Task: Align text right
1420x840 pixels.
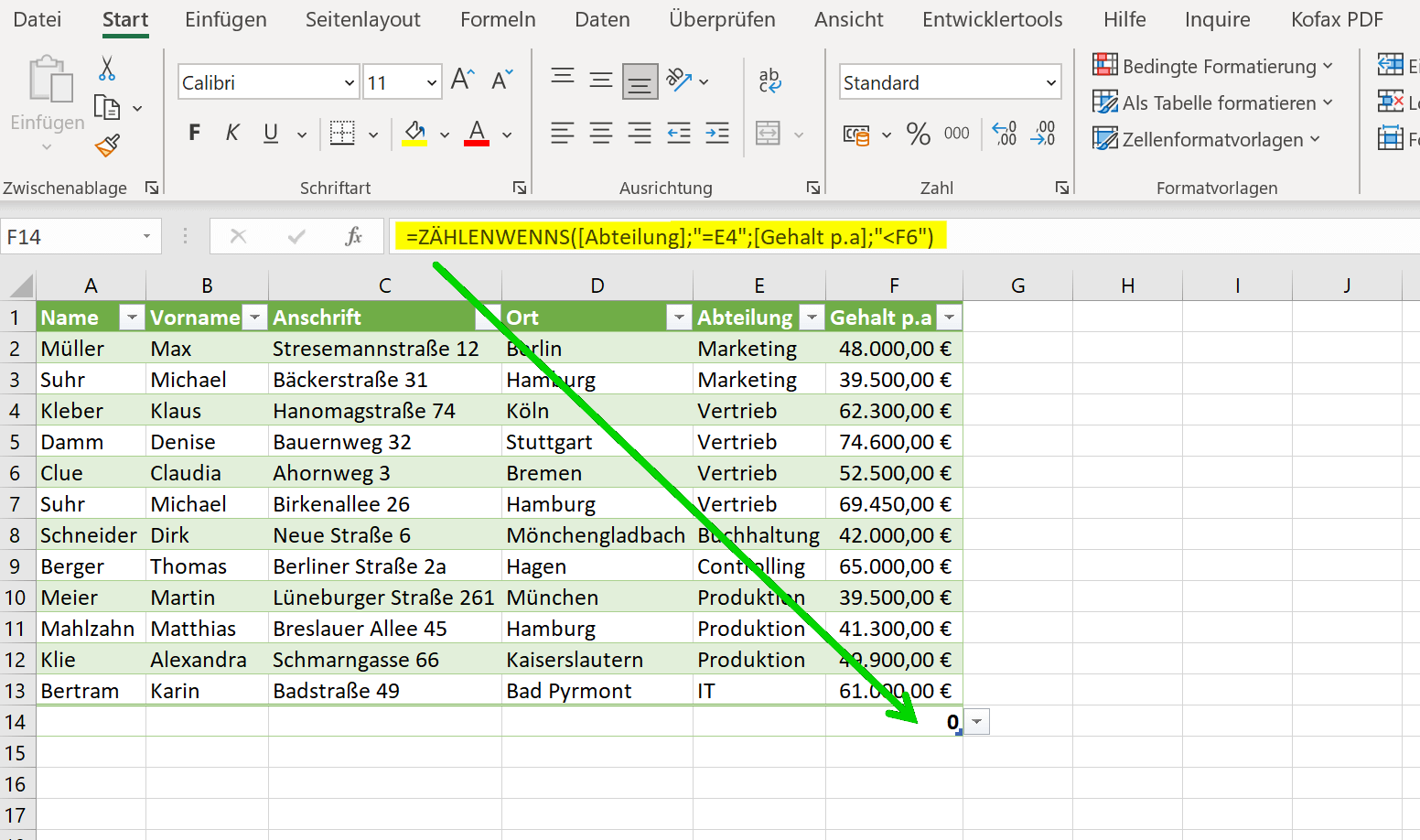Action: pos(640,134)
